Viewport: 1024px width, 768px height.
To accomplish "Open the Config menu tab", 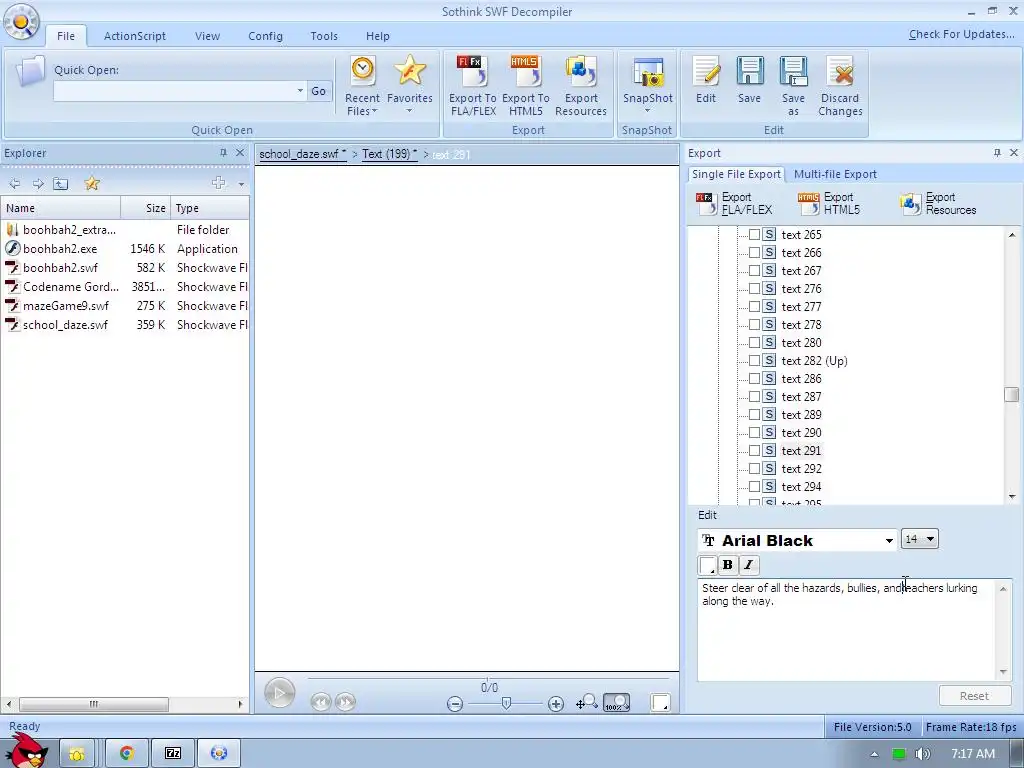I will point(265,36).
